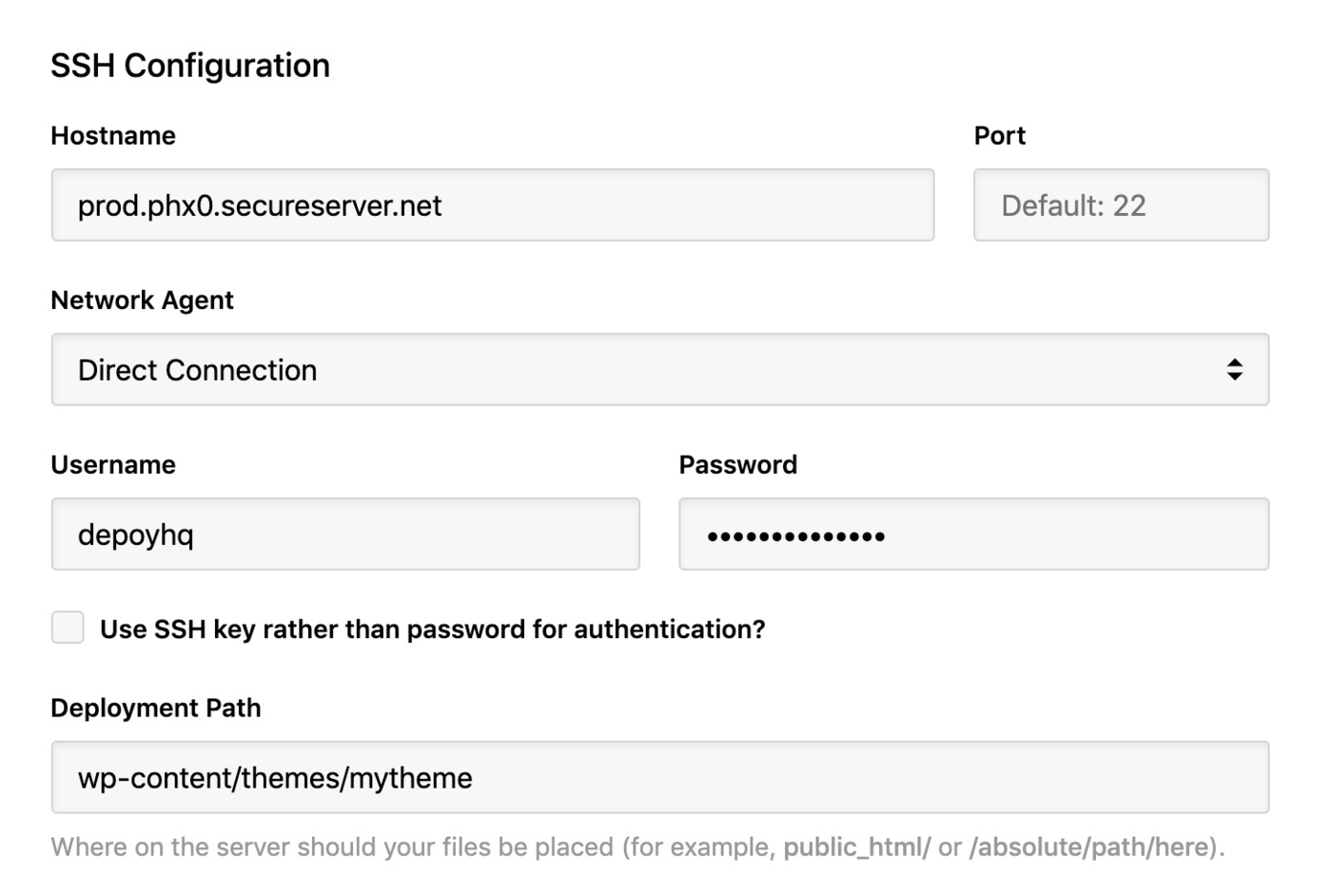Click the SSH Configuration heading
This screenshot has width=1332, height=896.
tap(190, 66)
